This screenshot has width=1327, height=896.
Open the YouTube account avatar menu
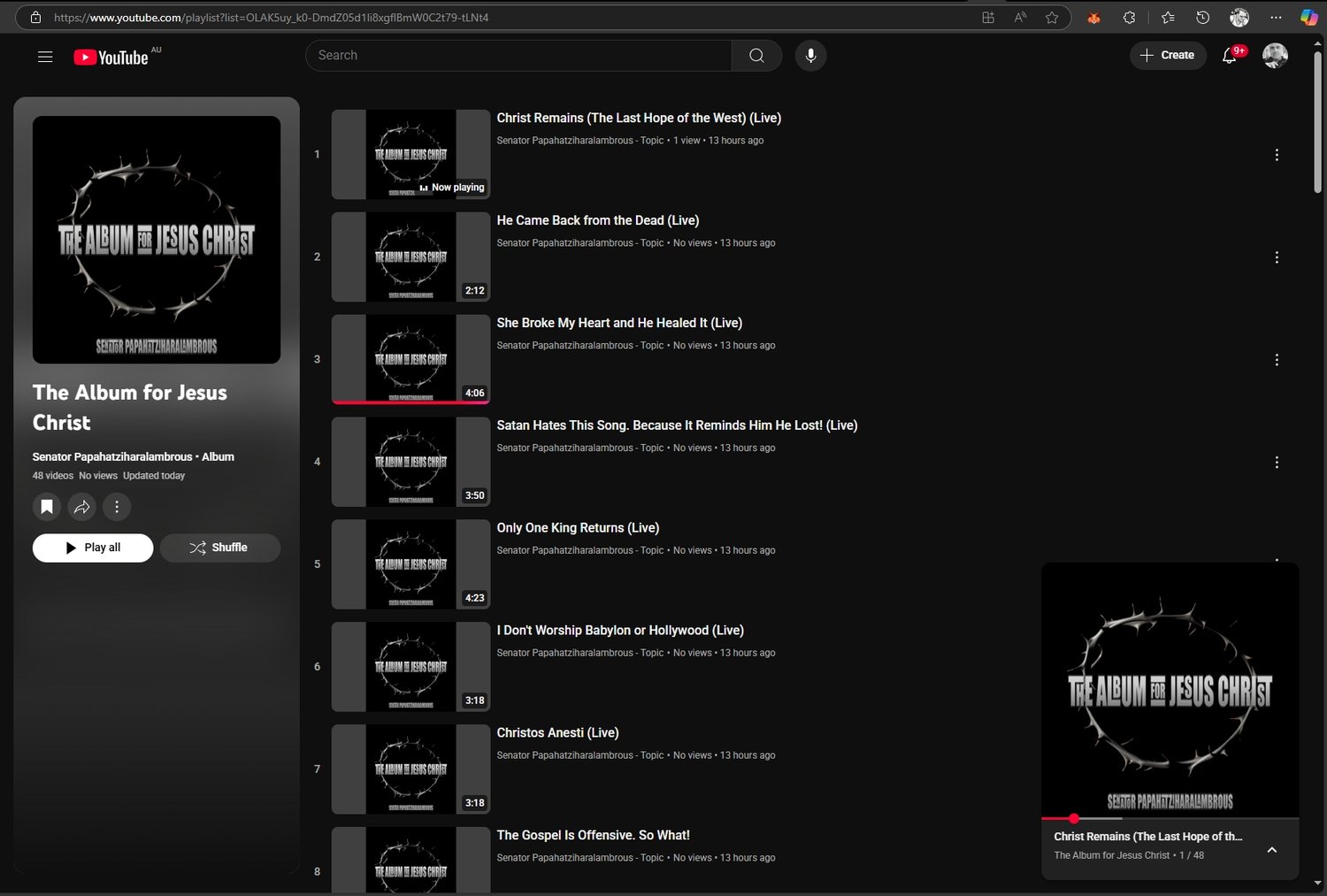pos(1275,56)
